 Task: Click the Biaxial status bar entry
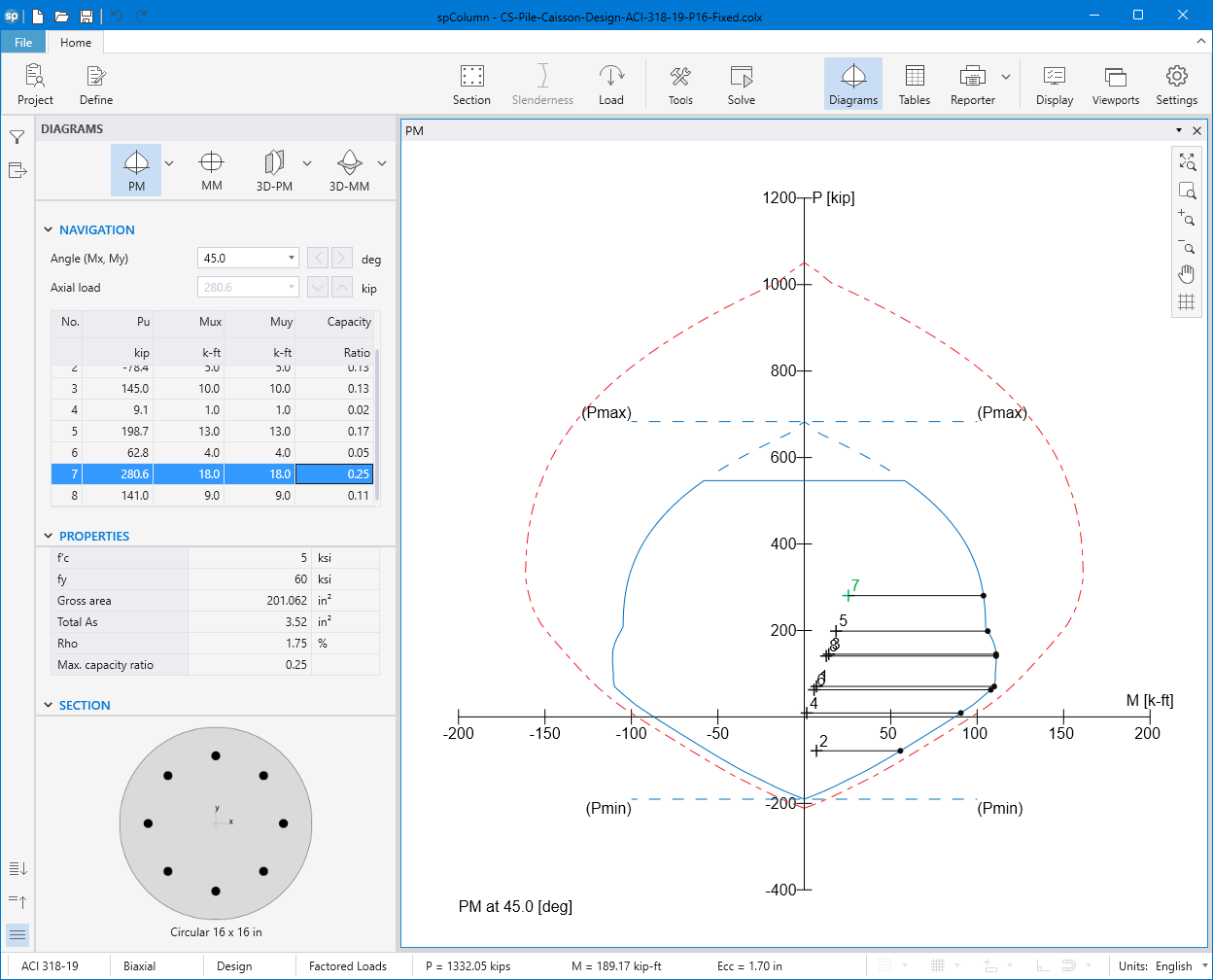(x=139, y=966)
